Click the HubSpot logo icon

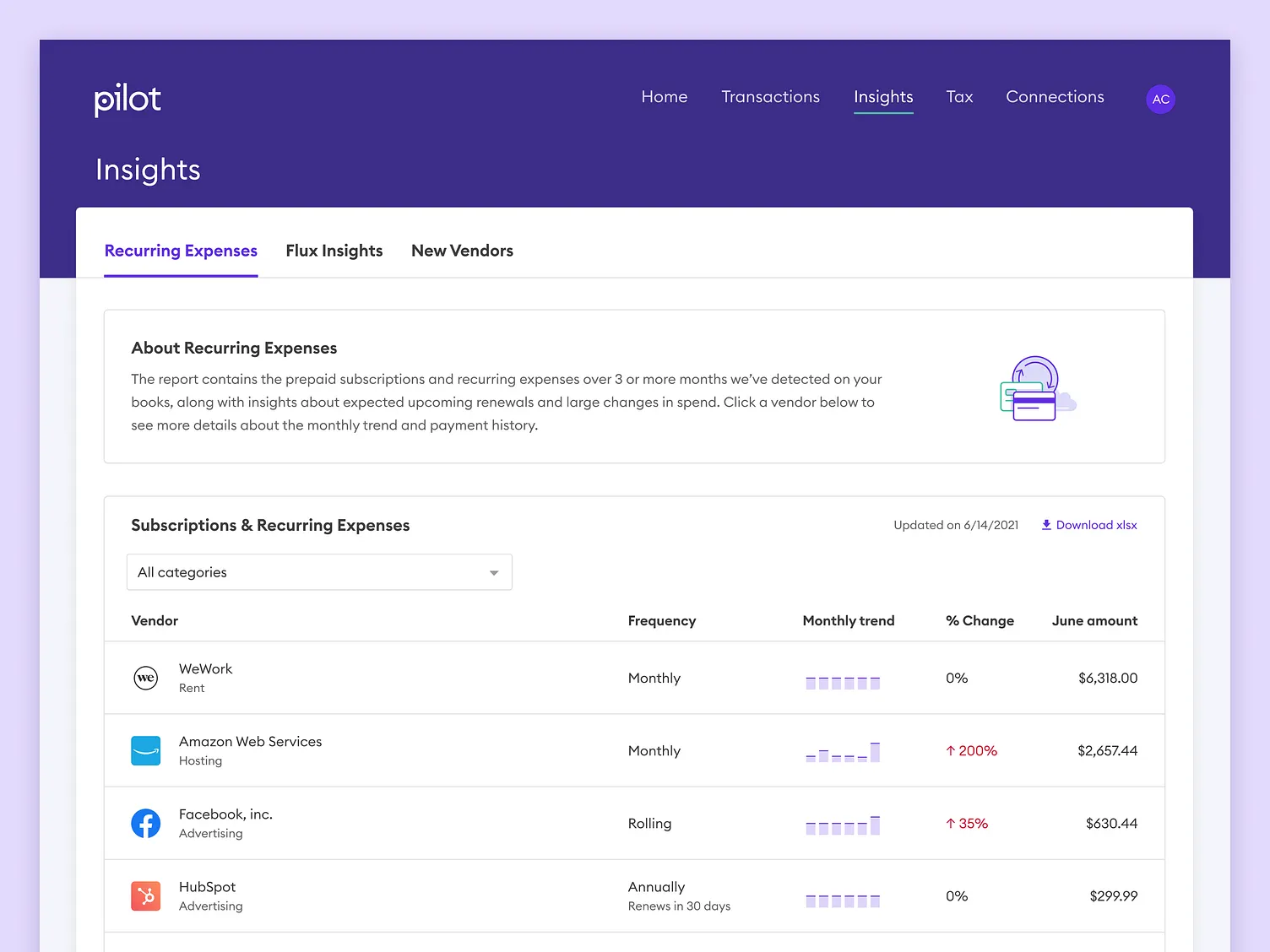pos(146,895)
